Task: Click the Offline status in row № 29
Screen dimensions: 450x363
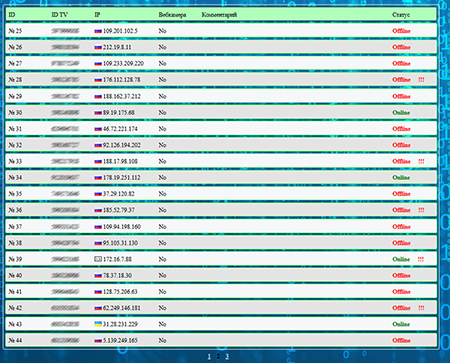Action: (401, 96)
